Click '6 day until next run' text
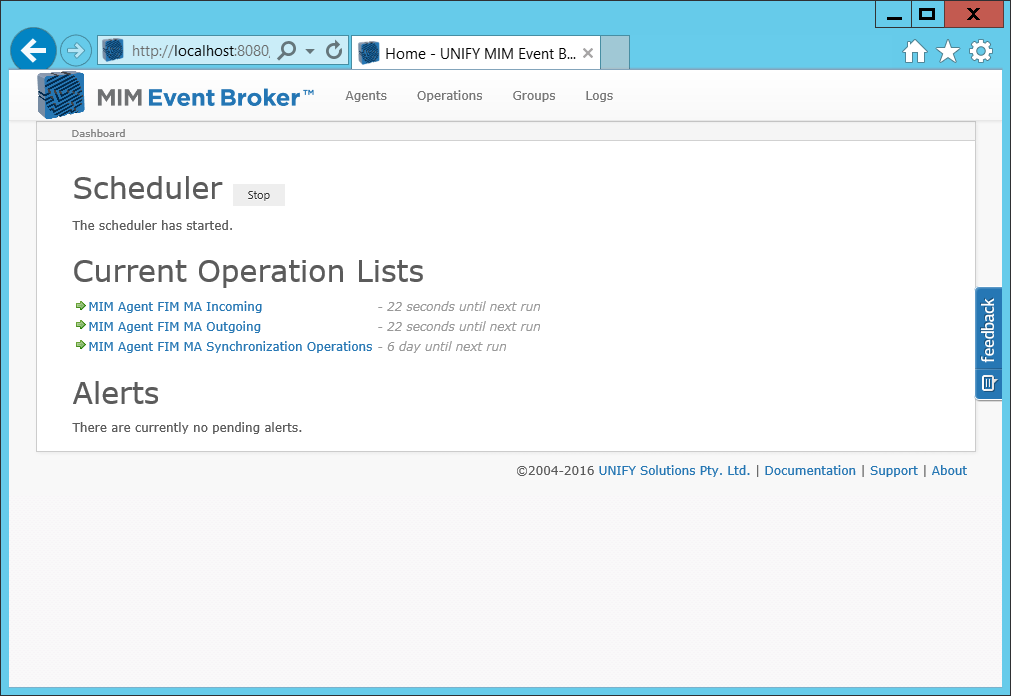Viewport: 1011px width, 696px height. [x=446, y=346]
